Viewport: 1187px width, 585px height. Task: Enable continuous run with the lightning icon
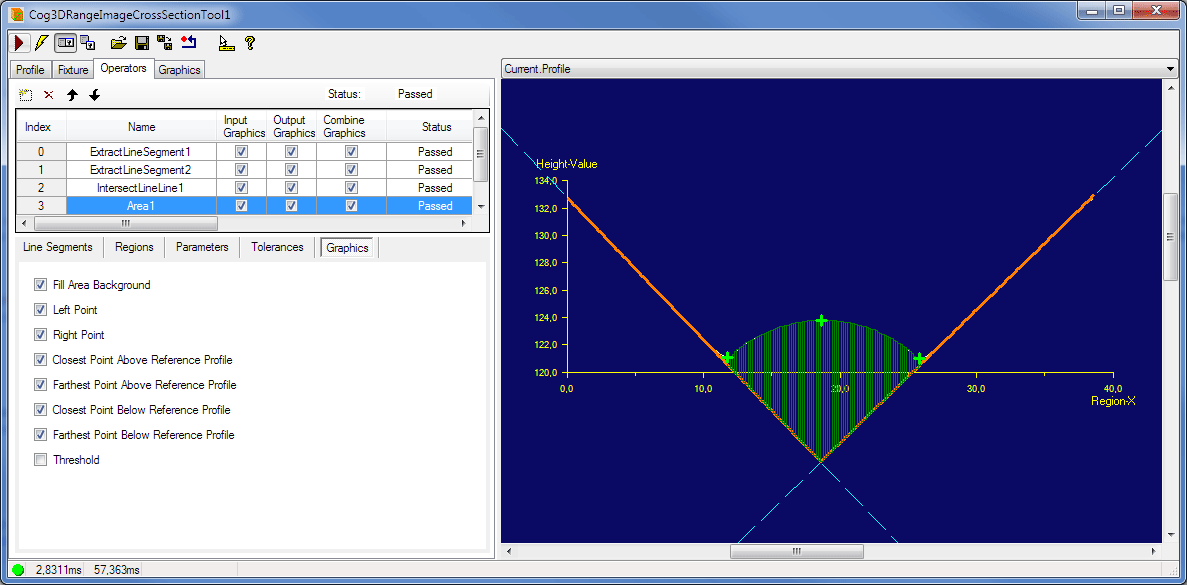click(x=41, y=42)
